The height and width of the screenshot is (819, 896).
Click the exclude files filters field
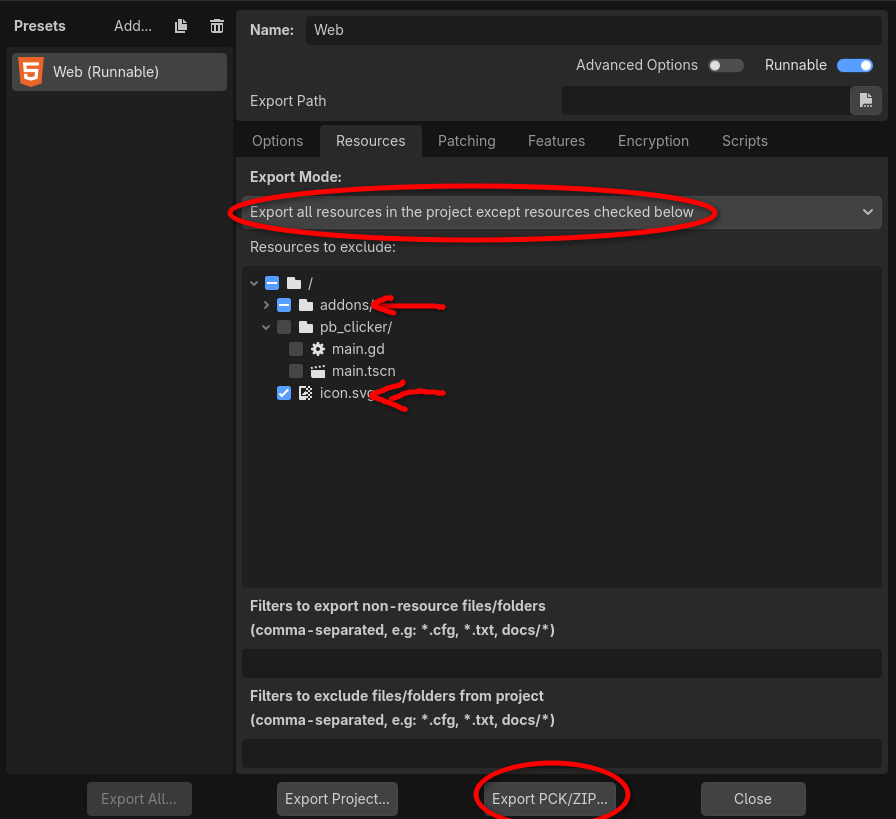tap(561, 753)
